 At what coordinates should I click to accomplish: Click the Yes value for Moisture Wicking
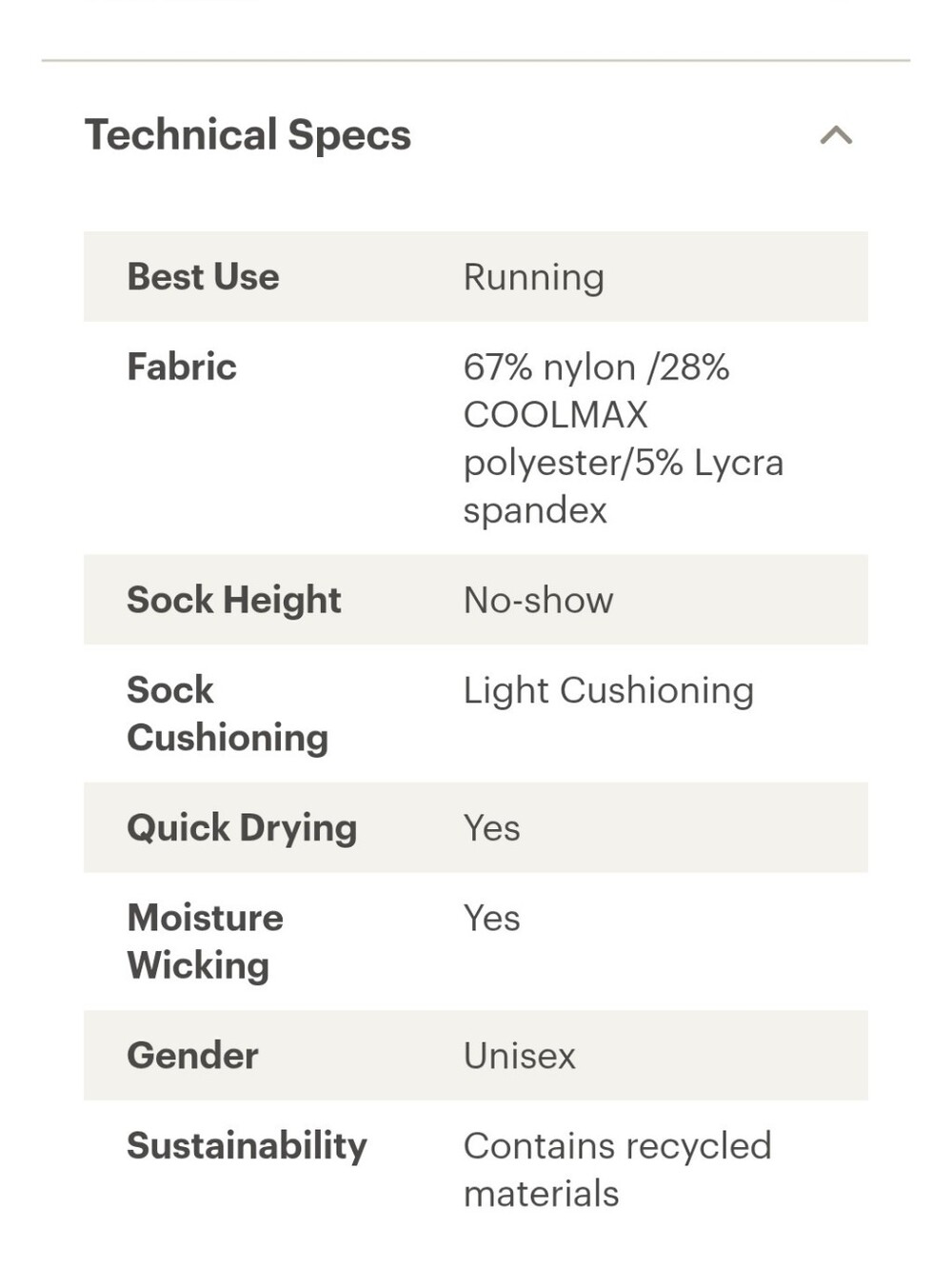(491, 919)
